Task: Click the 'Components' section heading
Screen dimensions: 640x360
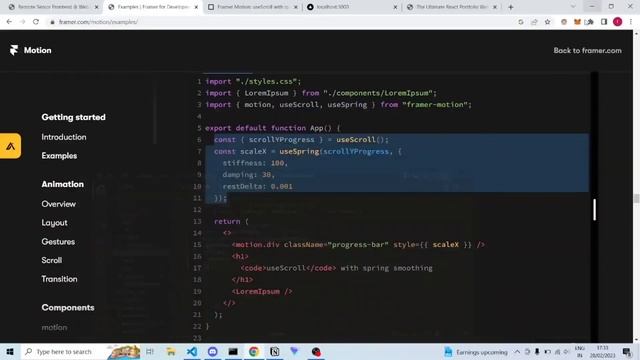Action: (x=68, y=308)
